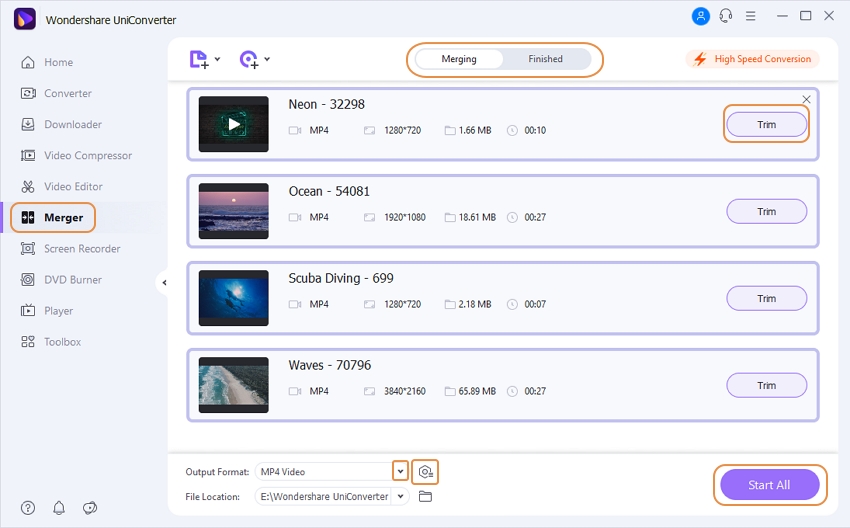Trim the Ocean - 54081 video
The image size is (850, 528).
click(766, 211)
